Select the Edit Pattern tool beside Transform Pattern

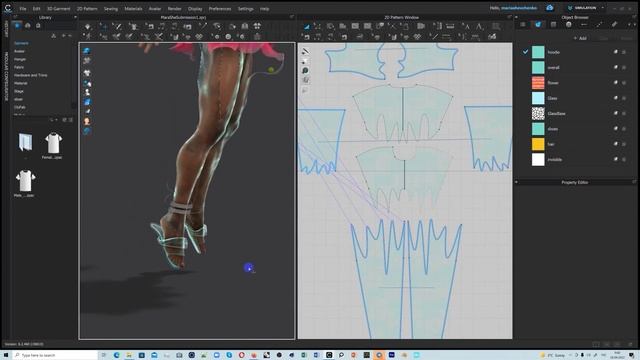(x=317, y=26)
